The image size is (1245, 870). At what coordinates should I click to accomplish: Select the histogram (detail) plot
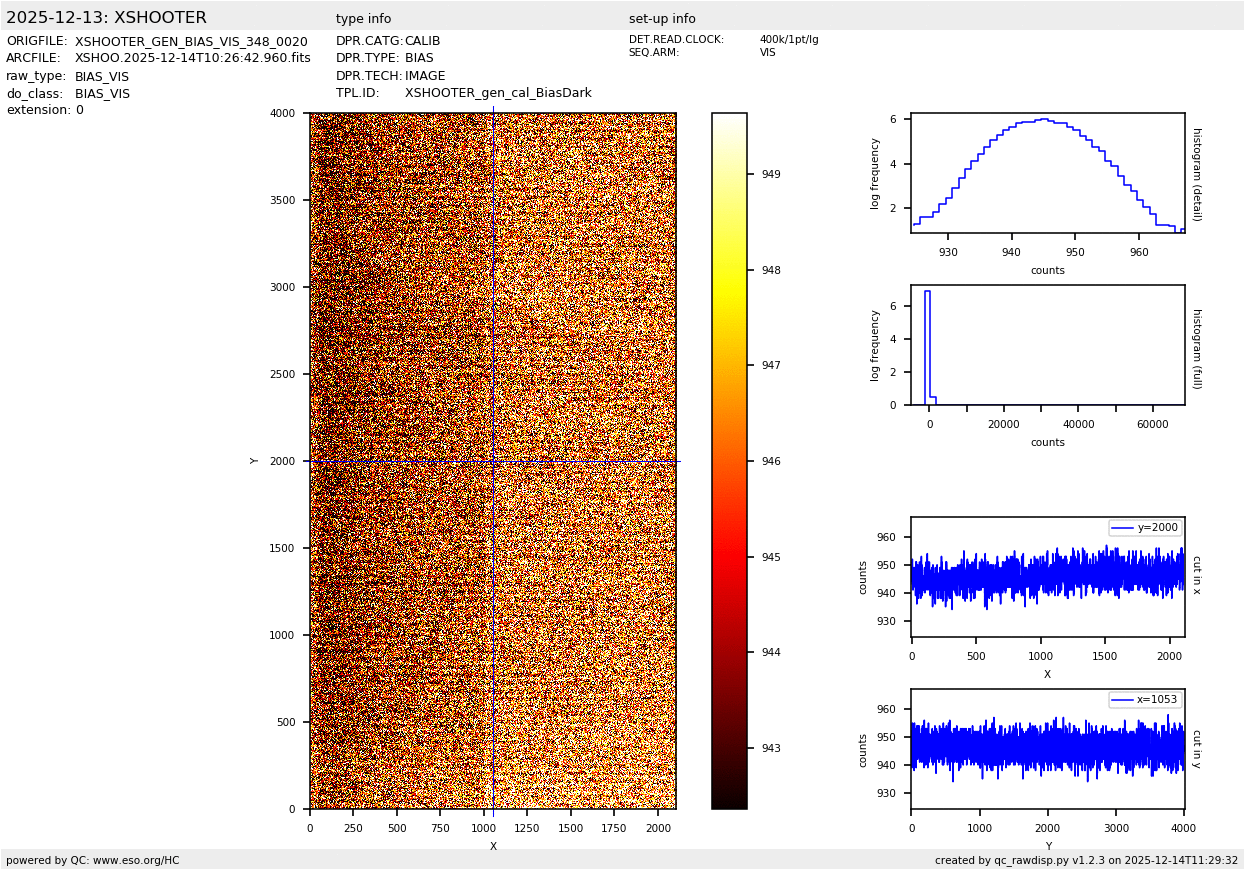pyautogui.click(x=1047, y=173)
